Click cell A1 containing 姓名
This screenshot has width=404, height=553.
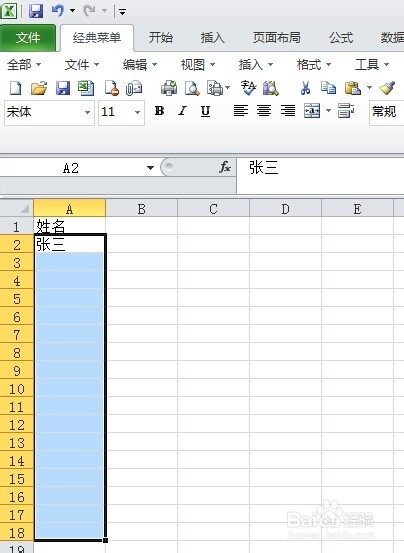click(x=69, y=226)
